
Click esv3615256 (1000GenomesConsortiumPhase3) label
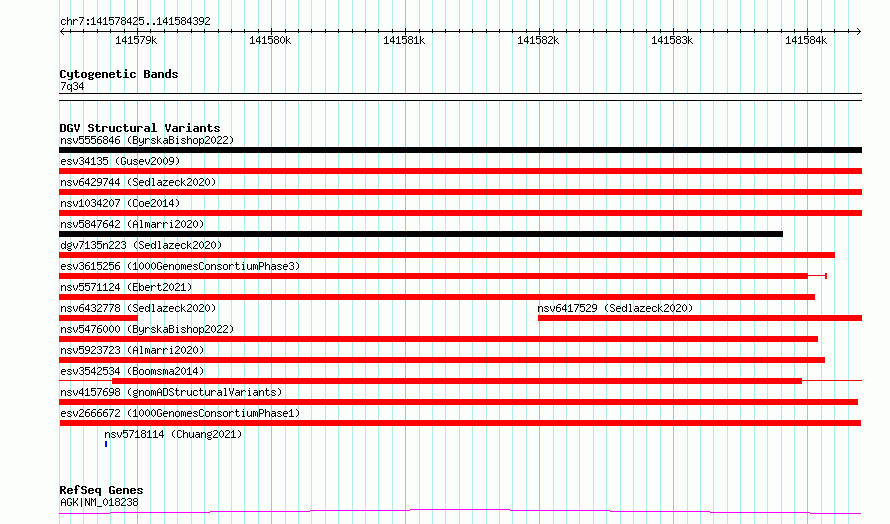coord(180,266)
